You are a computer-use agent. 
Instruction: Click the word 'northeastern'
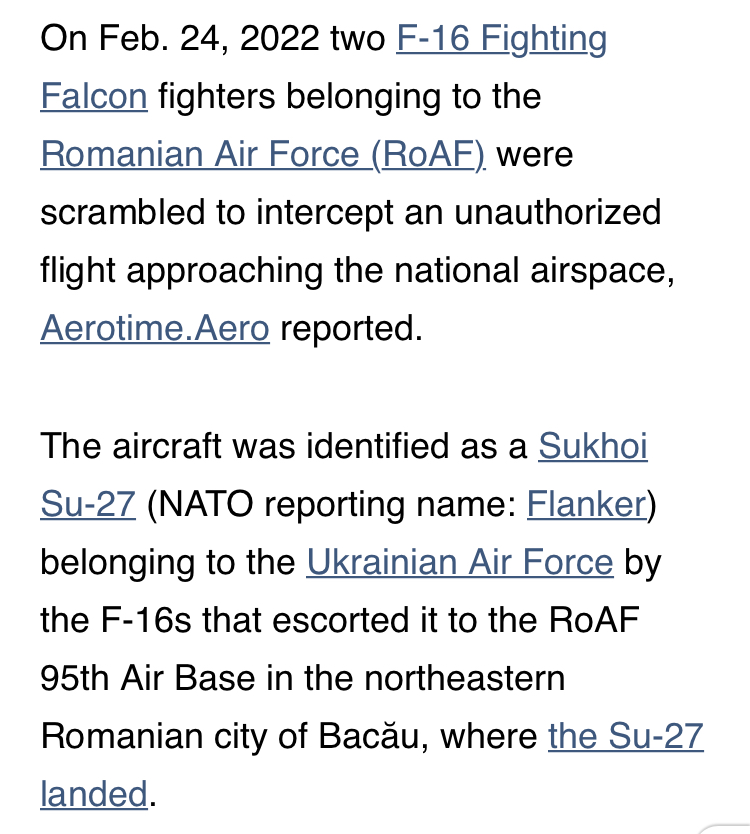465,678
